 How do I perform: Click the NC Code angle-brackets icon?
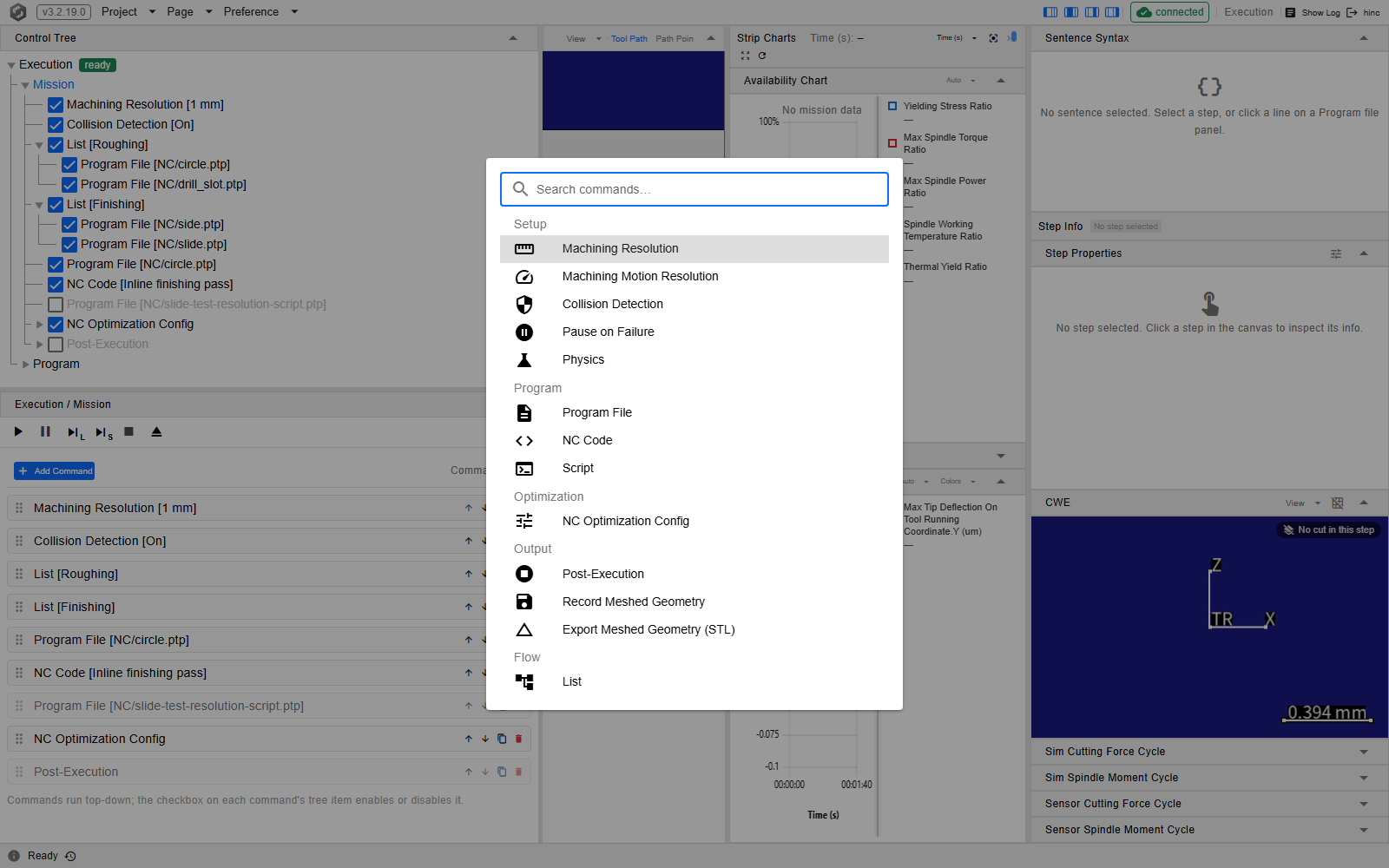524,441
